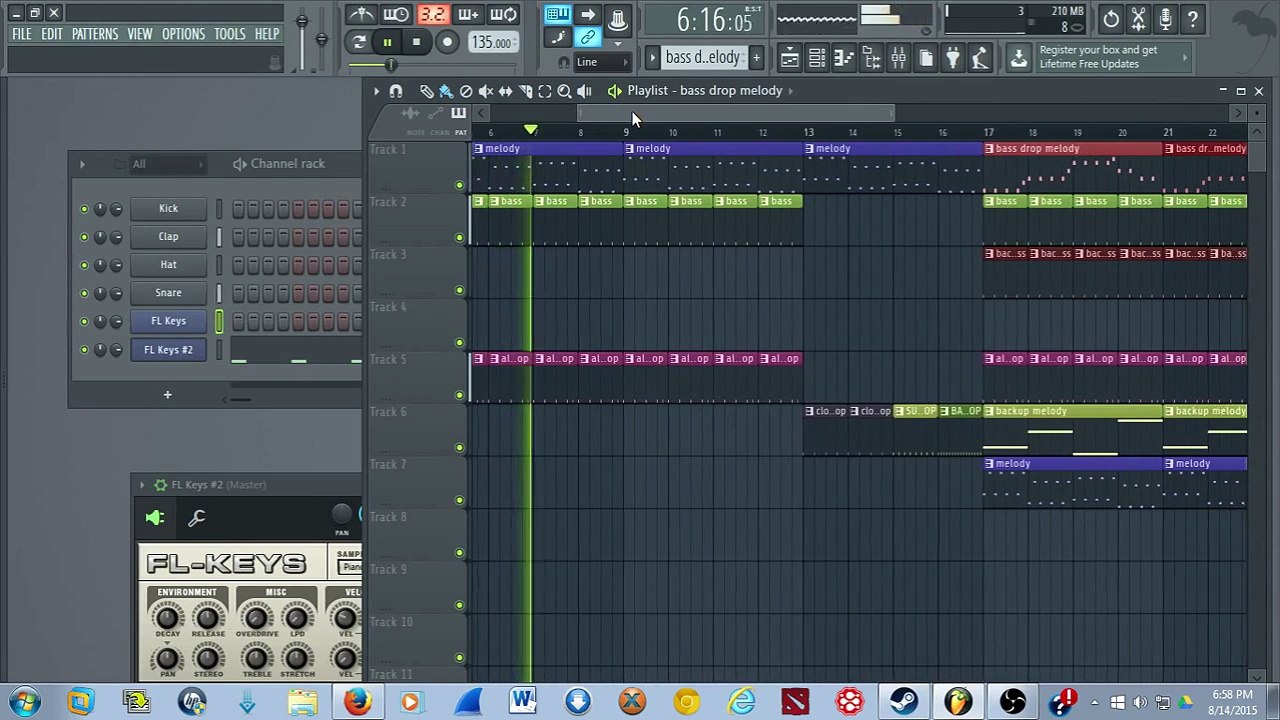Open the PATTERNS menu
Screen dimensions: 1280x720
95,34
